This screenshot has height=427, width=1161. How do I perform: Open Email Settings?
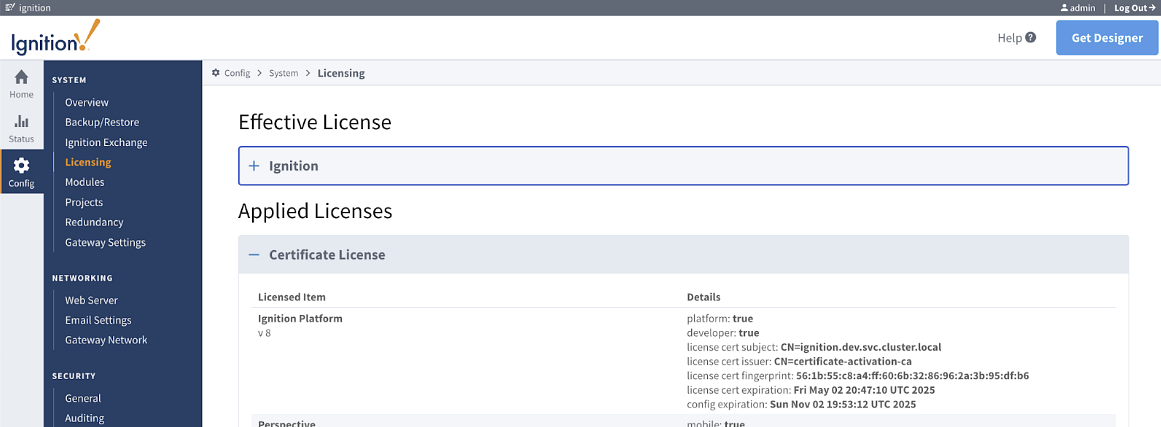[x=98, y=320]
